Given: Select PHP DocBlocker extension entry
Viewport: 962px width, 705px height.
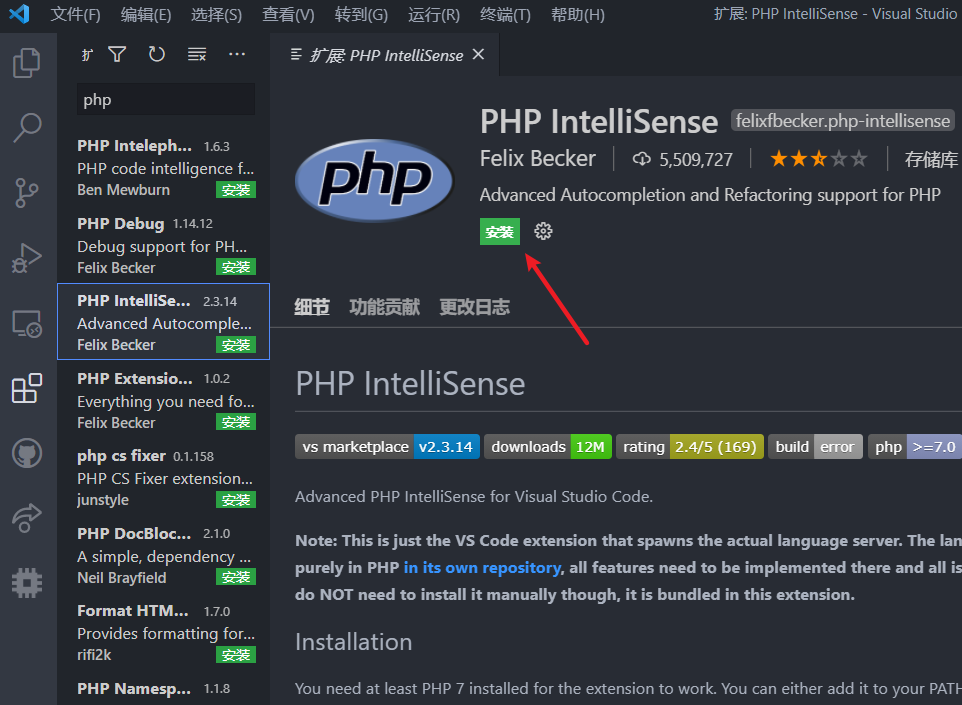Looking at the screenshot, I should 163,555.
